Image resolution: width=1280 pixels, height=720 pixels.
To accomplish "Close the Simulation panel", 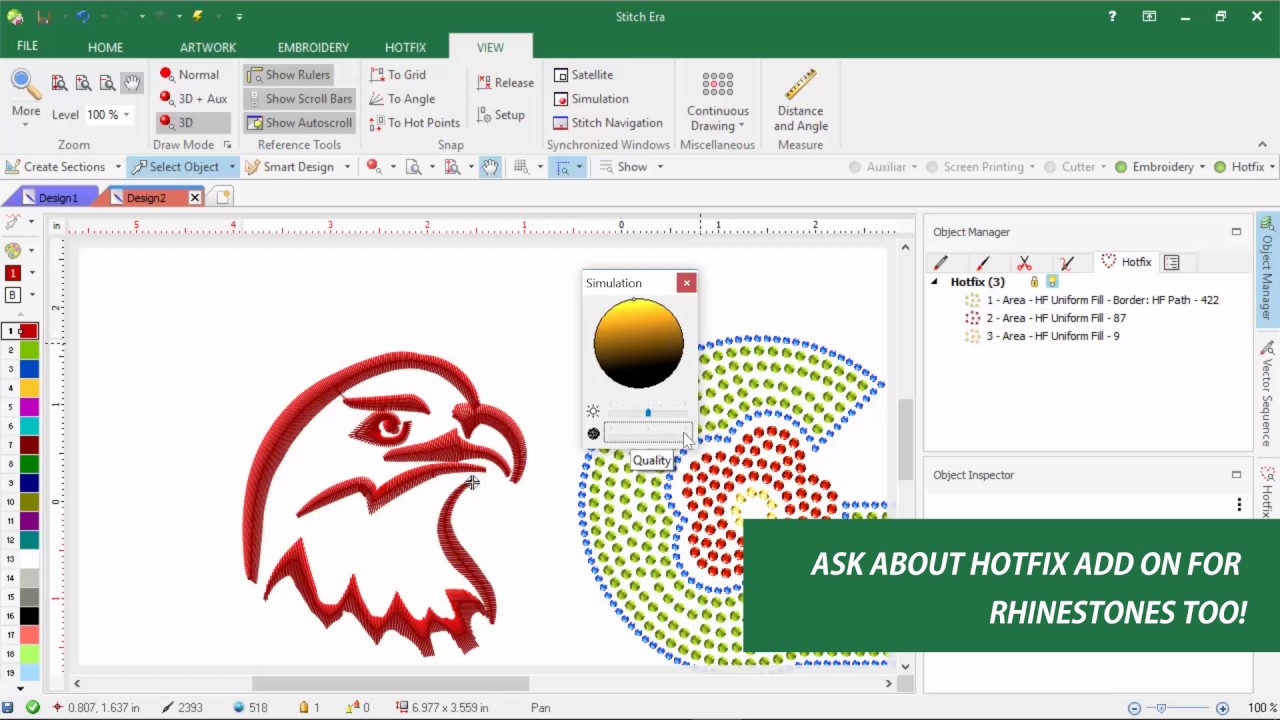I will (687, 283).
